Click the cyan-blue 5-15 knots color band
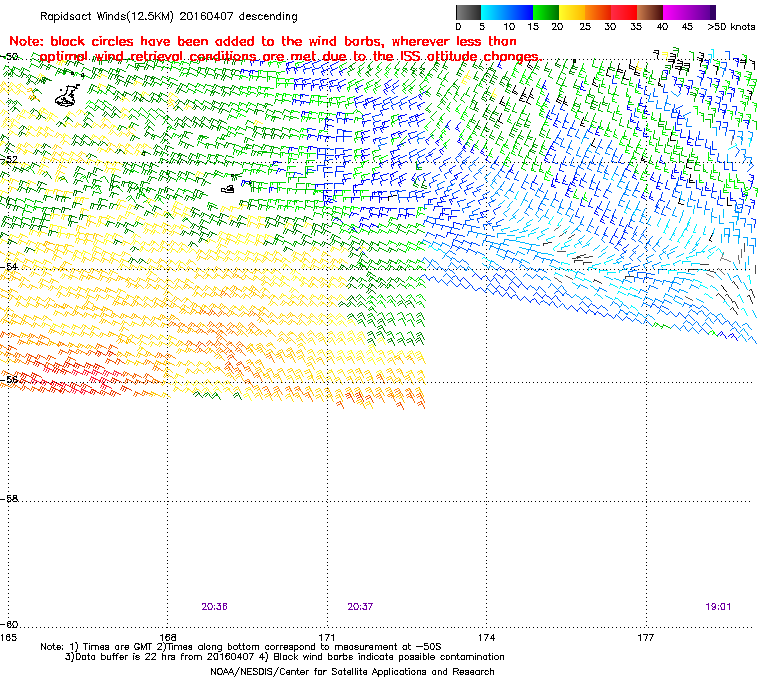The width and height of the screenshot is (760, 688). coord(507,13)
